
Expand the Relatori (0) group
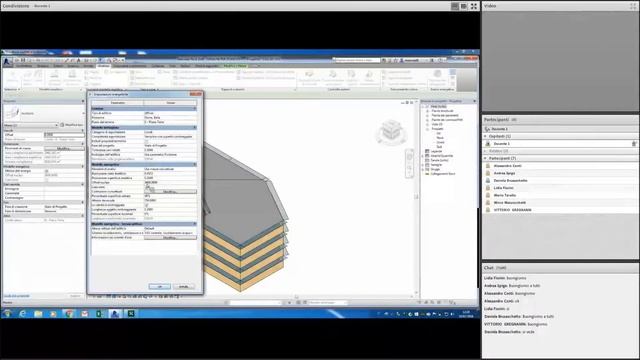coord(485,151)
